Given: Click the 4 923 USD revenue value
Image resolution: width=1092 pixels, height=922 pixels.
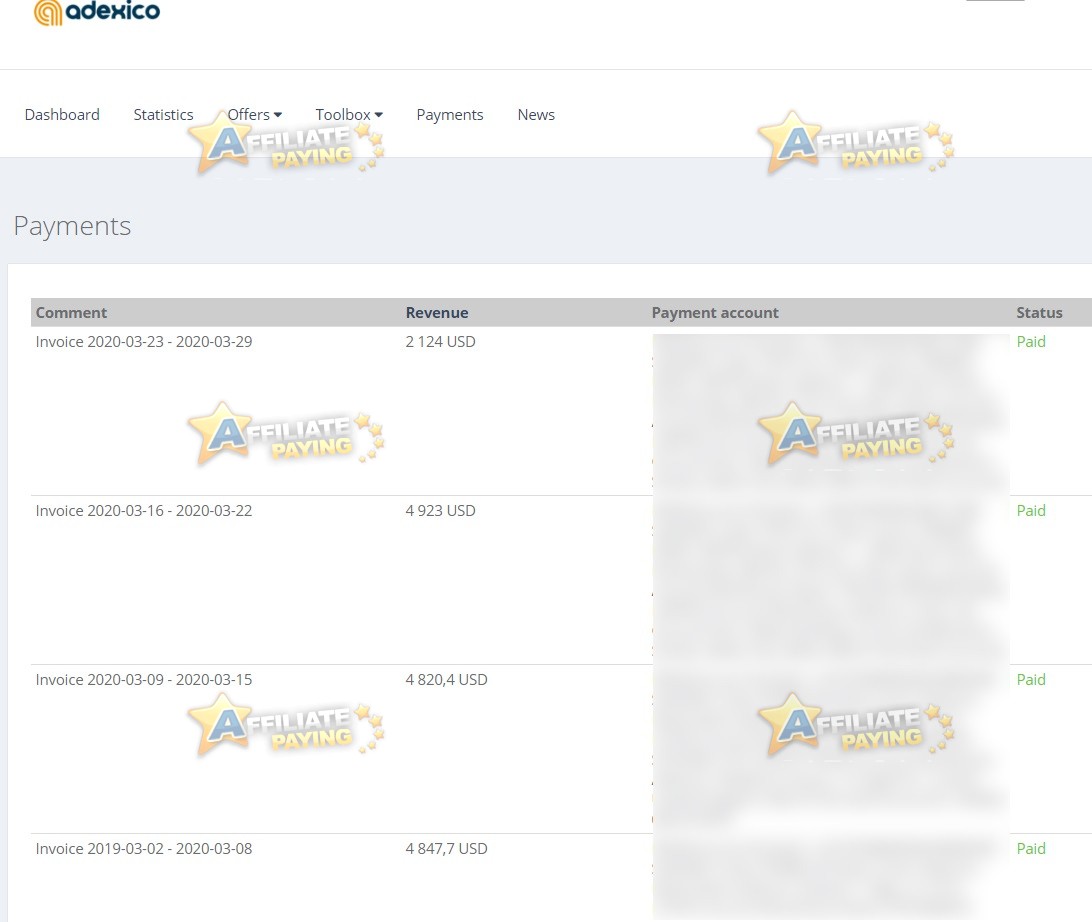Looking at the screenshot, I should tap(440, 511).
